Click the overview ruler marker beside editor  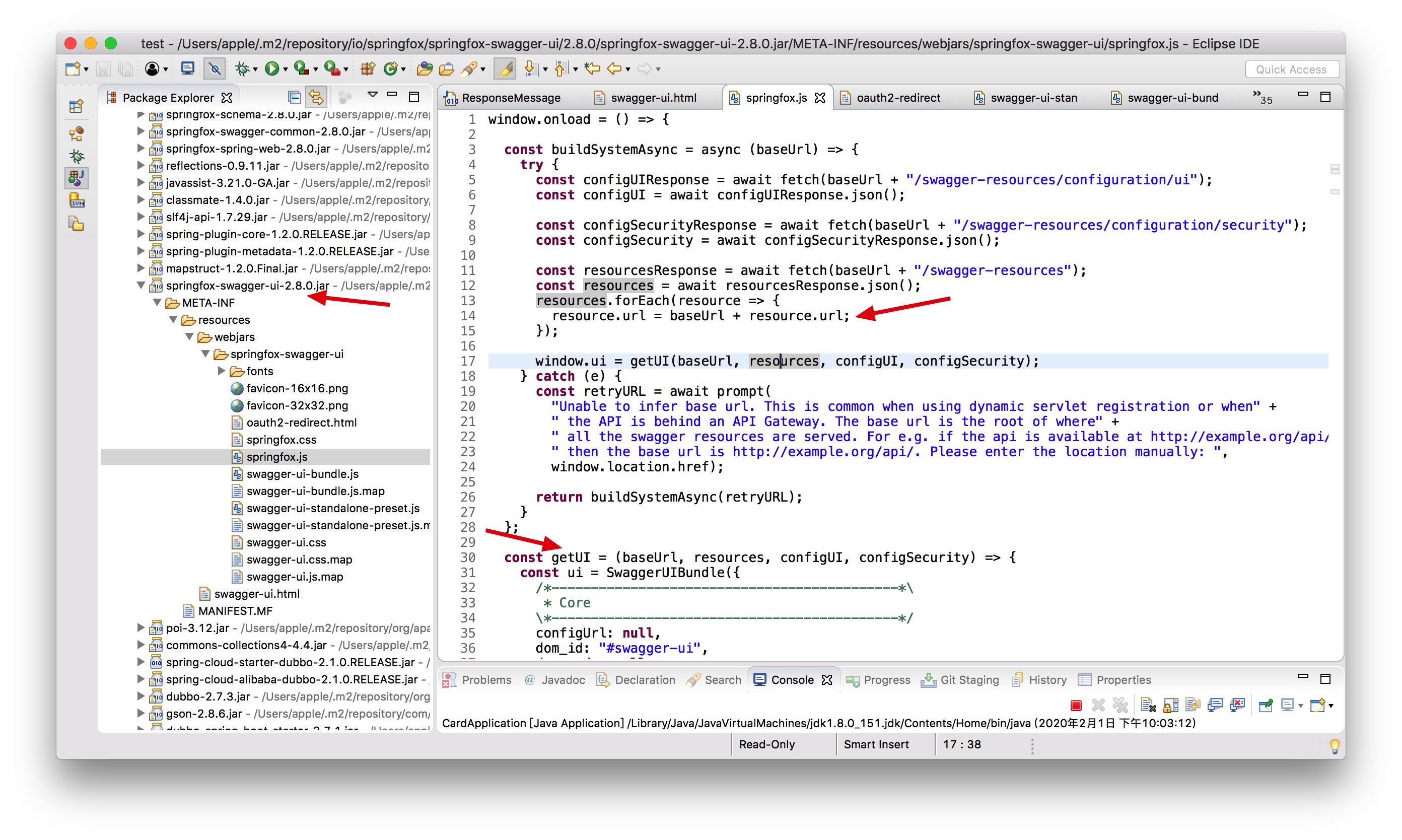1334,169
